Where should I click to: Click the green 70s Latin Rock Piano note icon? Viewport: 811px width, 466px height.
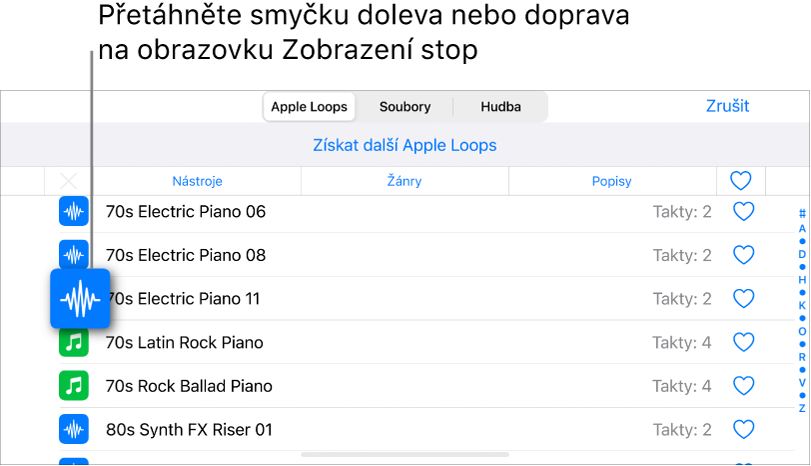pos(74,342)
